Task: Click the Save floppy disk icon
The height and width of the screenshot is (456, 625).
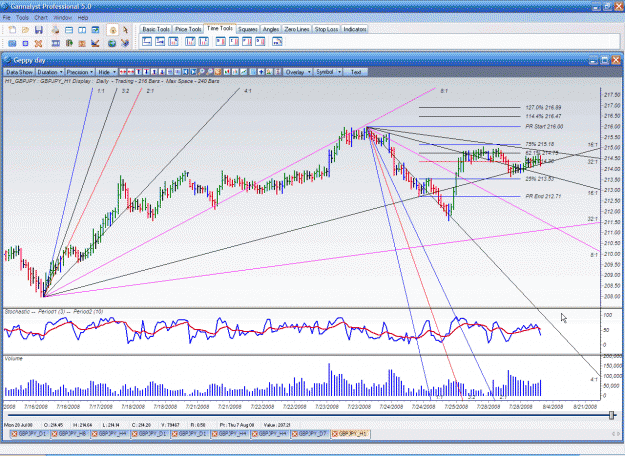Action: coord(39,30)
